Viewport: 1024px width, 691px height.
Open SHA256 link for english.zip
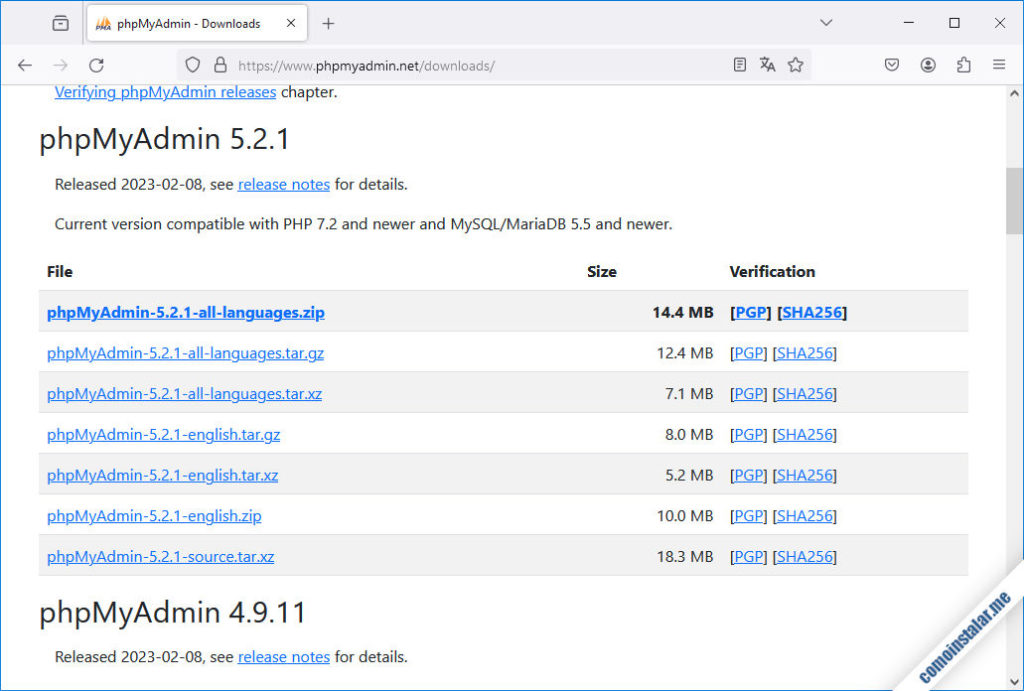tap(805, 516)
